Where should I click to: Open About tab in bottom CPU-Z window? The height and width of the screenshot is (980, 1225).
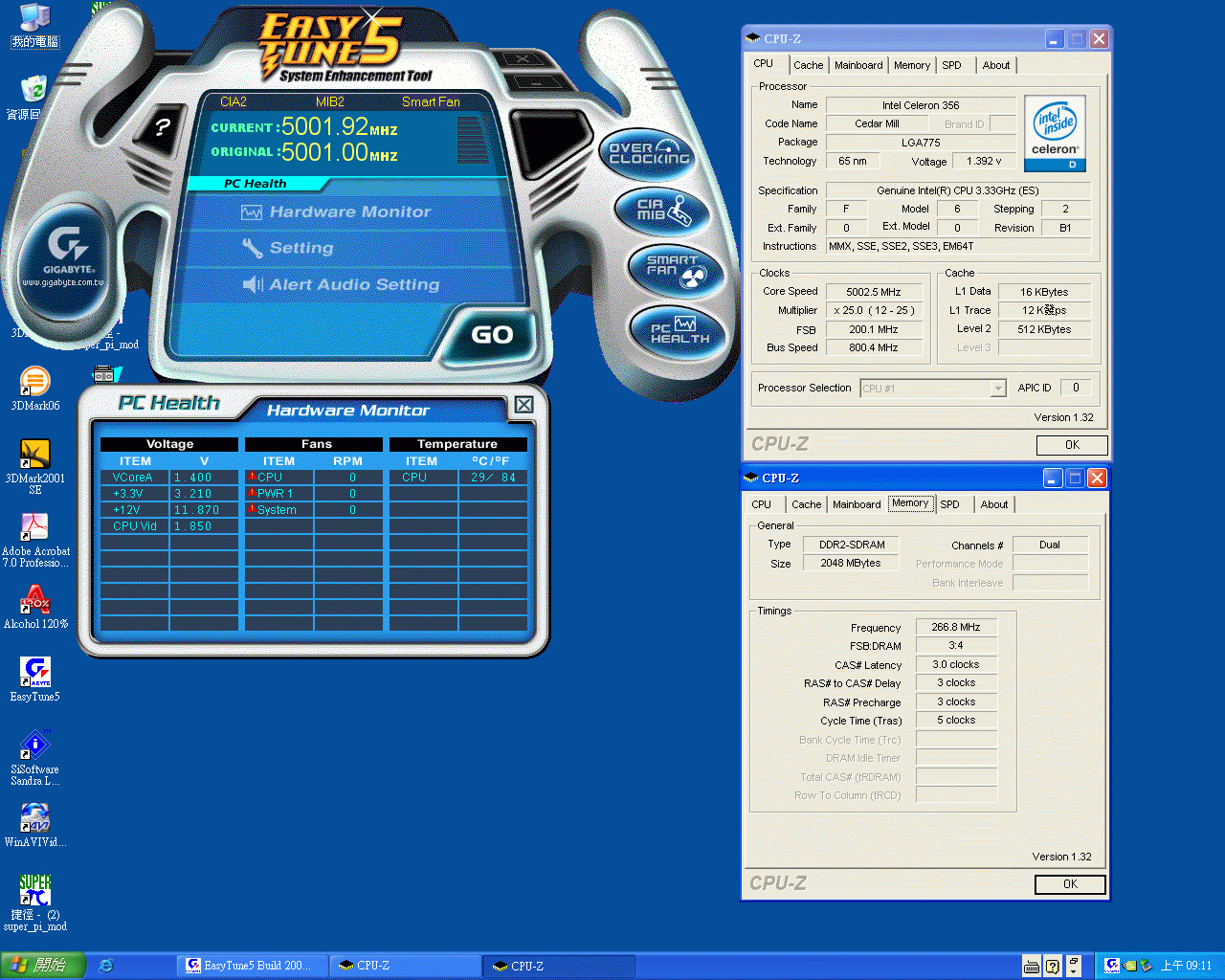tap(994, 504)
